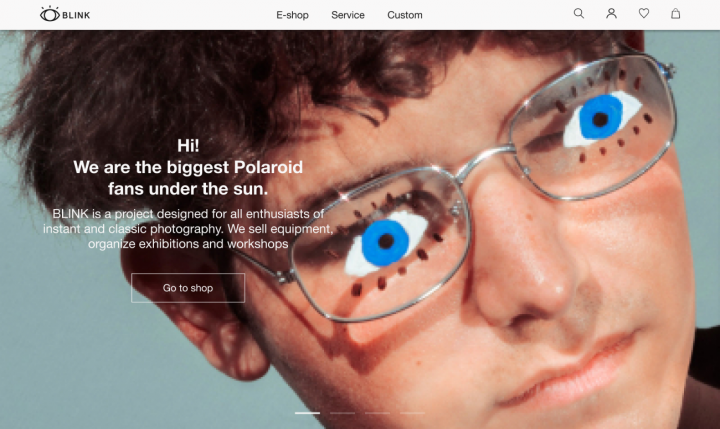The image size is (720, 429).
Task: Click the painted blue eye on lower lens
Action: click(x=386, y=242)
